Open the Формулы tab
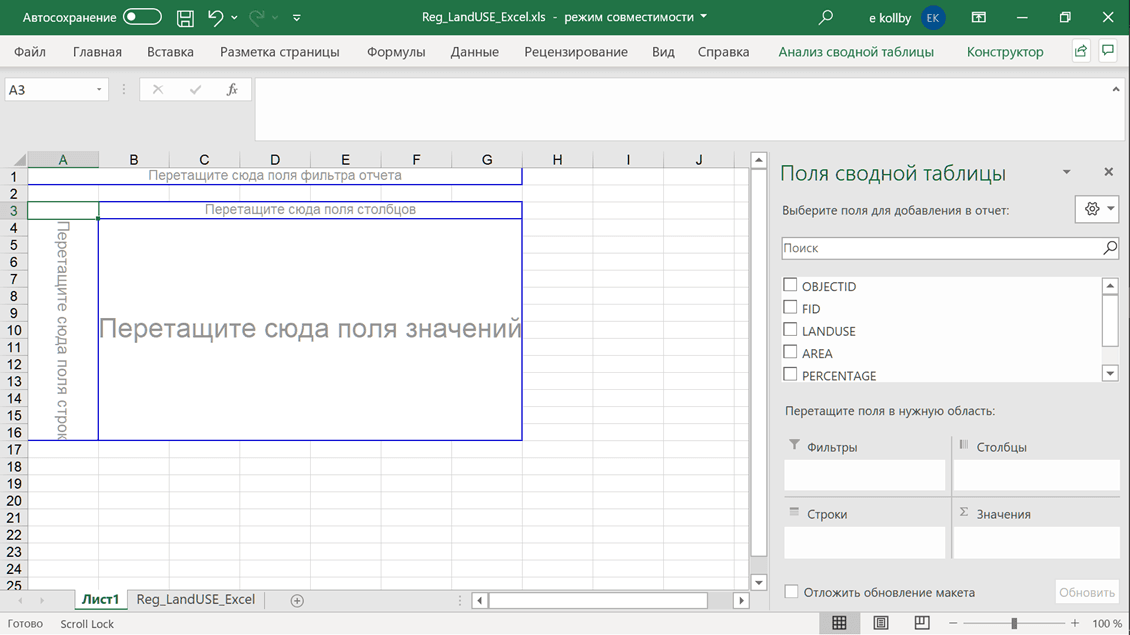The image size is (1130, 635). (x=396, y=52)
